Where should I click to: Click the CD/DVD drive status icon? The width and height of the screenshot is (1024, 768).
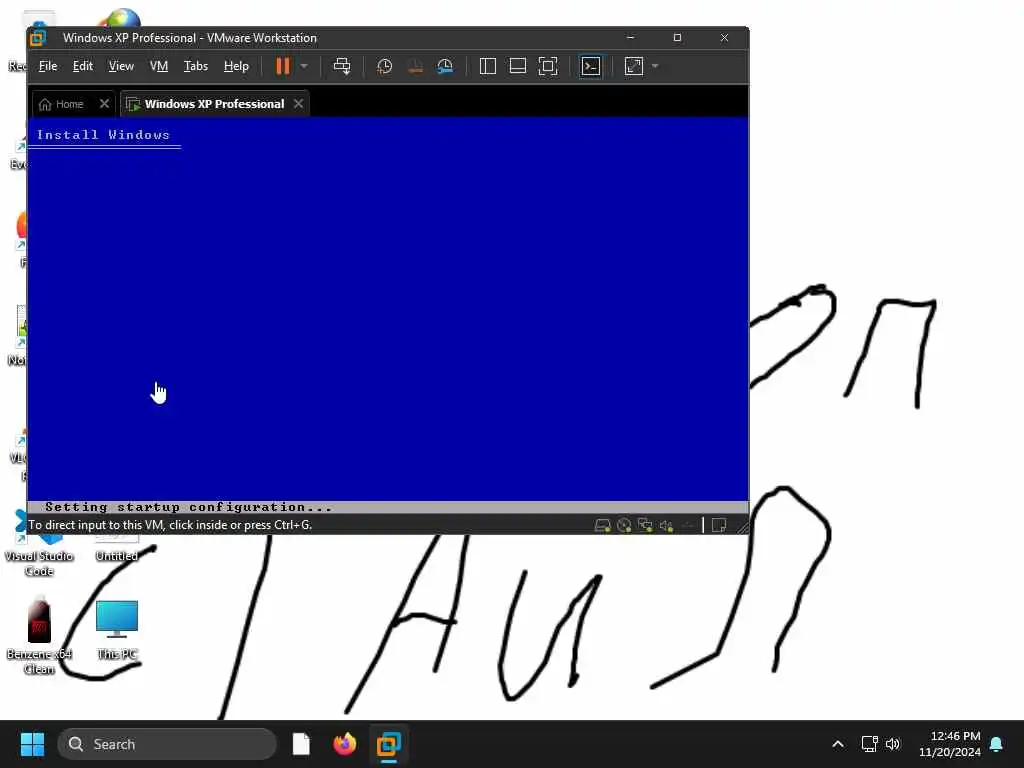pos(624,526)
